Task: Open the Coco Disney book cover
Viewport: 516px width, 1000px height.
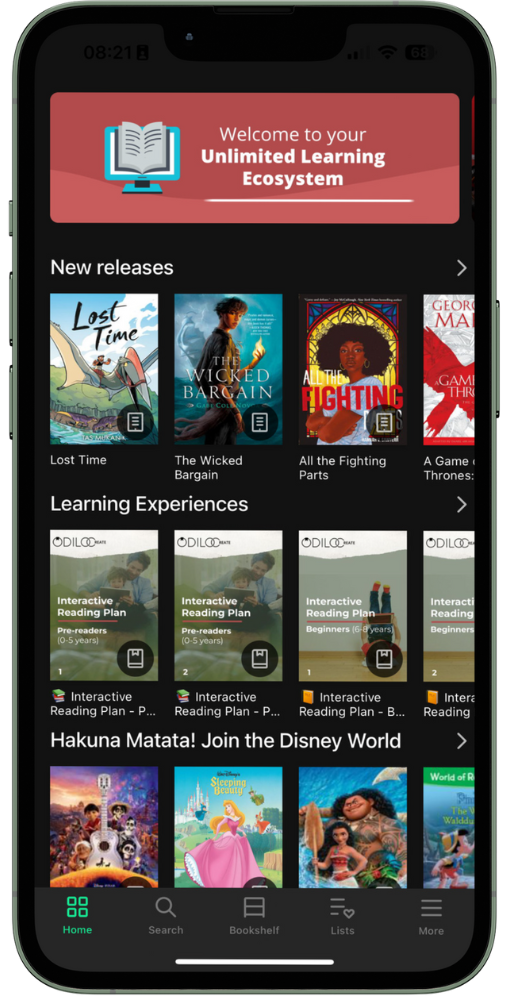Action: pos(104,827)
